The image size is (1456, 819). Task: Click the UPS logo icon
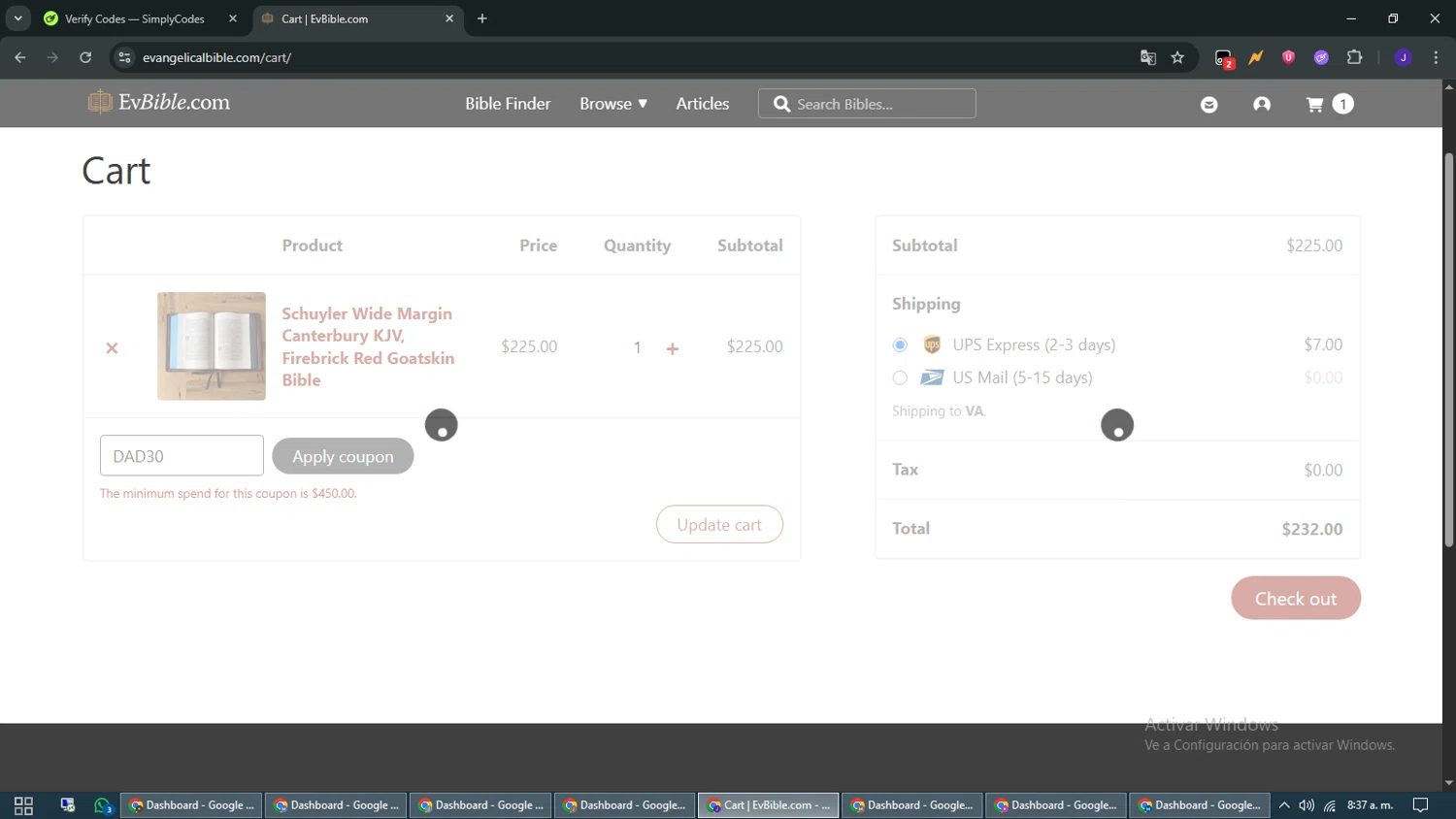coord(932,344)
